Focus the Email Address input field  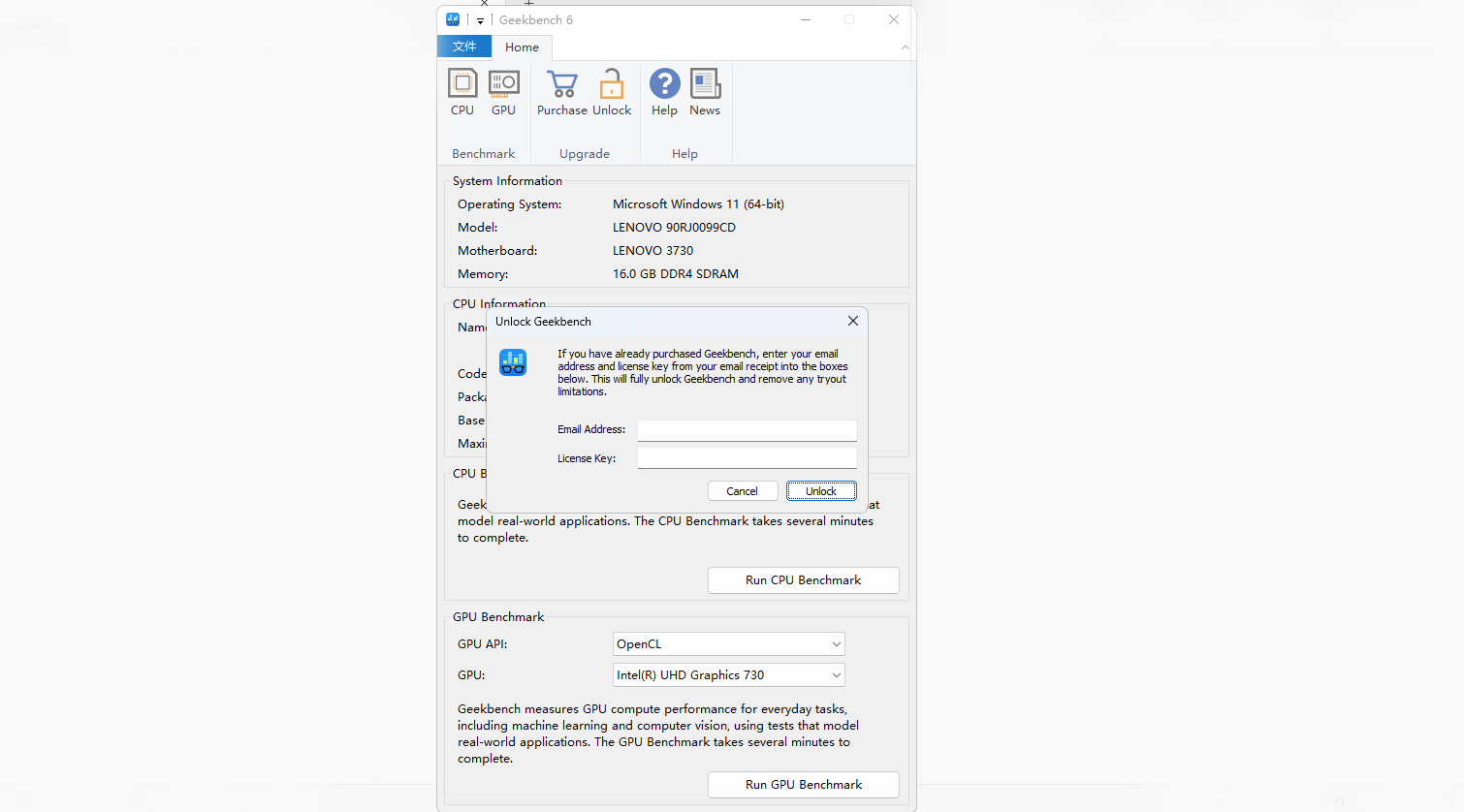[748, 429]
